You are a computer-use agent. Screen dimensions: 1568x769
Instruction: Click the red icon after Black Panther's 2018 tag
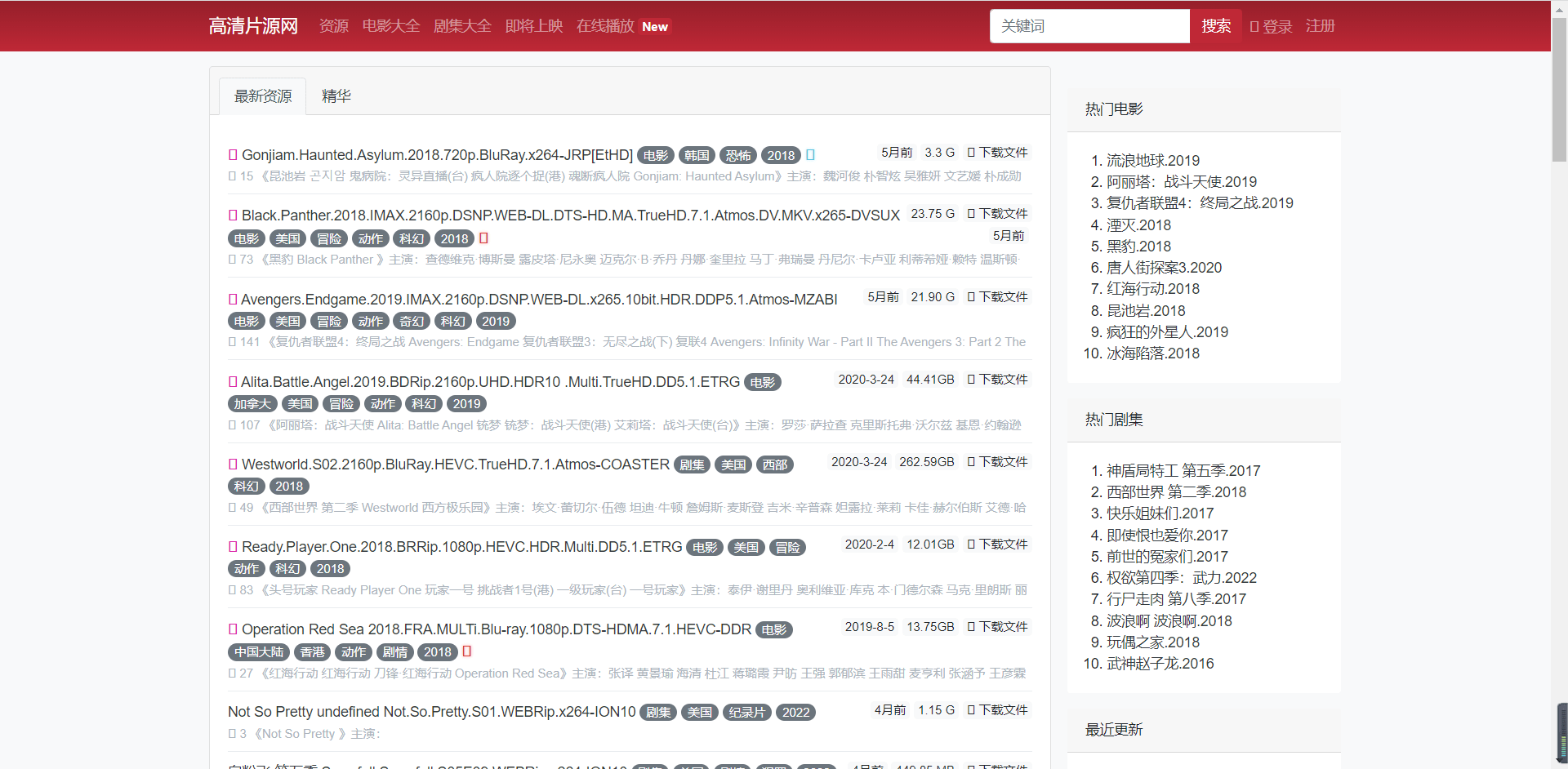coord(483,238)
